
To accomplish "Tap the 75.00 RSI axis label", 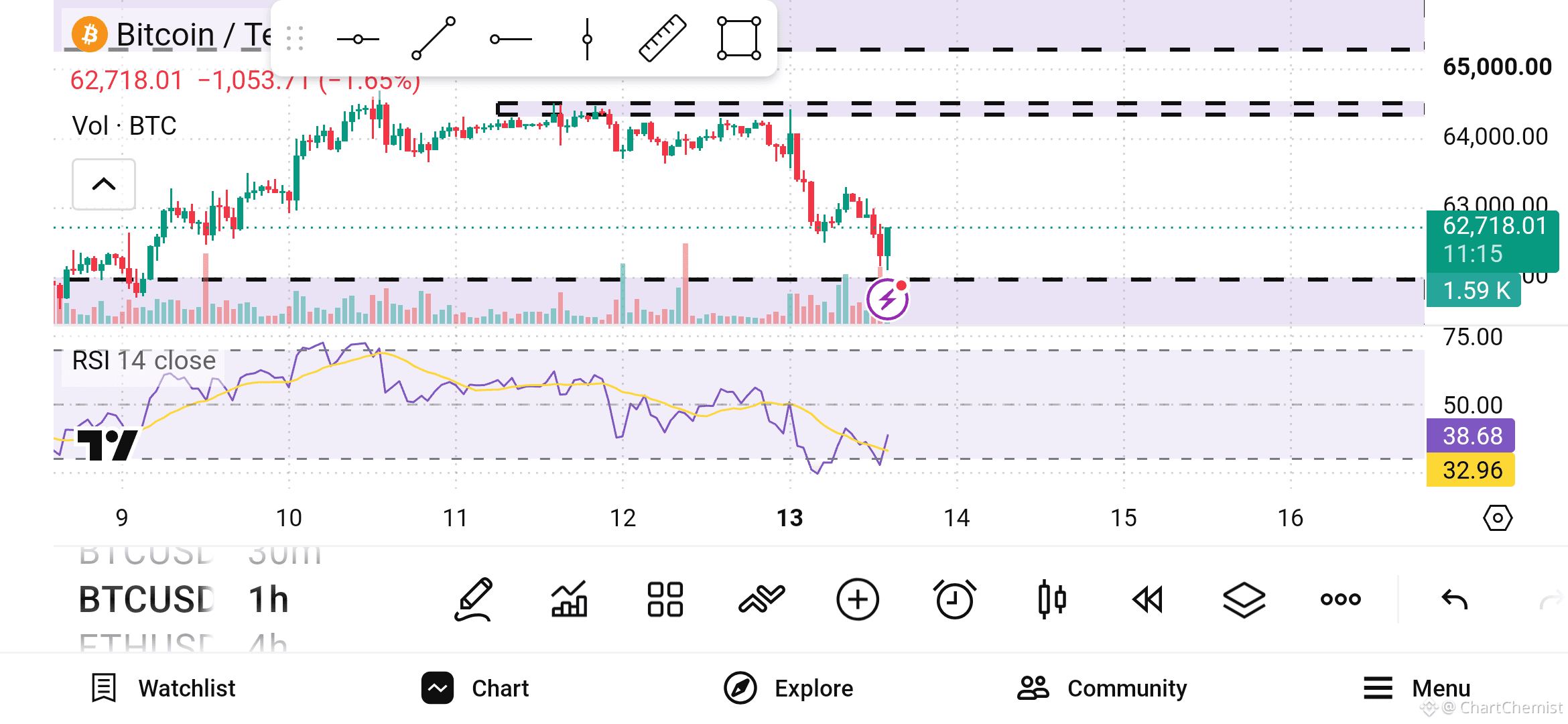I will tap(1473, 337).
